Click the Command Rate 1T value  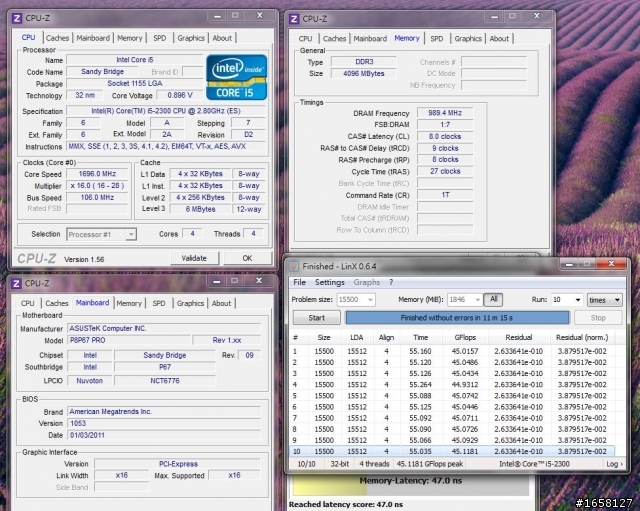[x=445, y=195]
